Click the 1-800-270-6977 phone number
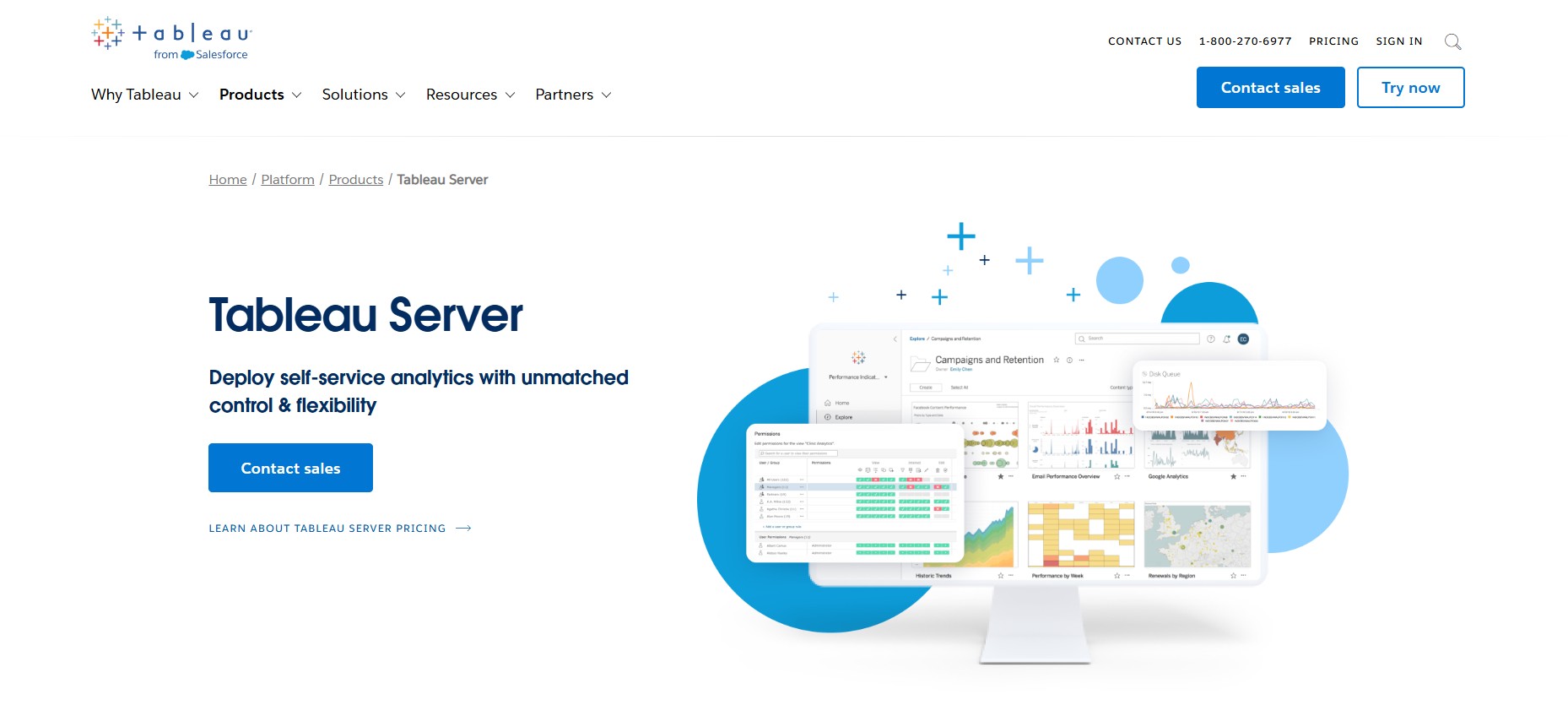Image resolution: width=1568 pixels, height=705 pixels. tap(1245, 41)
